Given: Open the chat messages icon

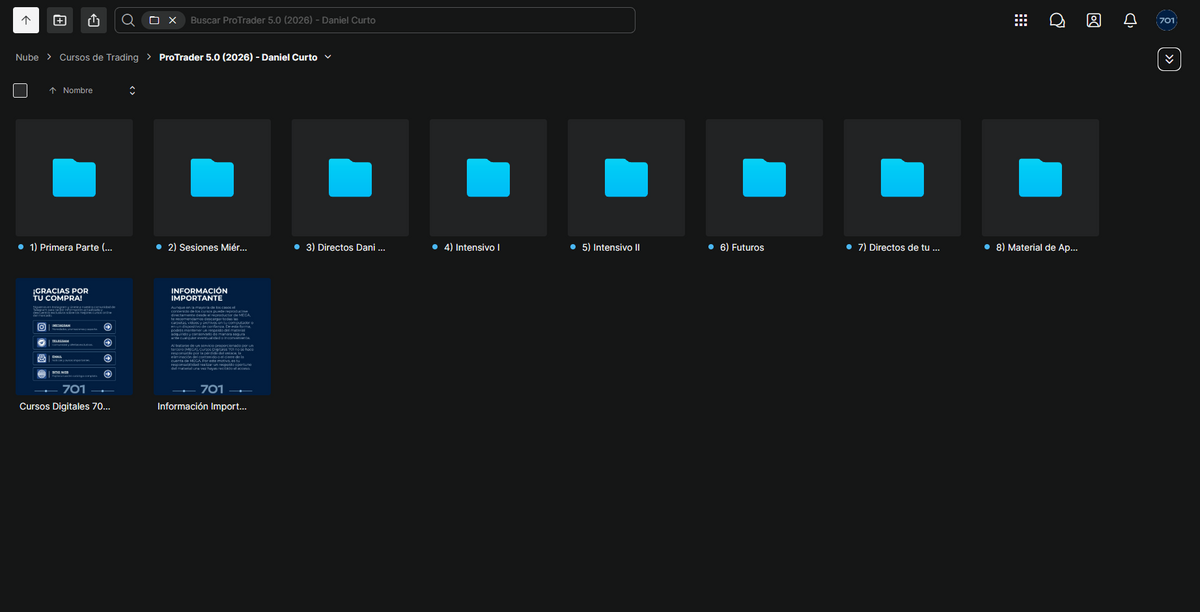Looking at the screenshot, I should [x=1057, y=20].
